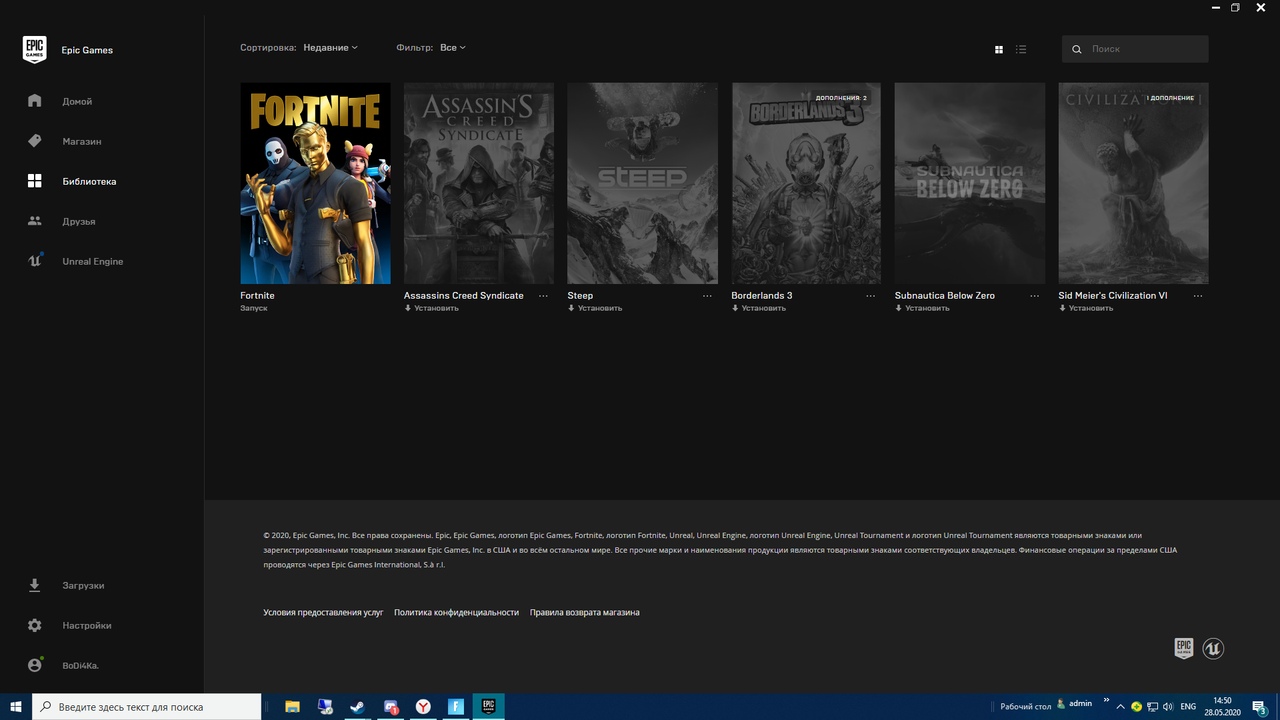Install Sid Meier's Civilization VI
This screenshot has height=720, width=1280.
tap(1086, 308)
